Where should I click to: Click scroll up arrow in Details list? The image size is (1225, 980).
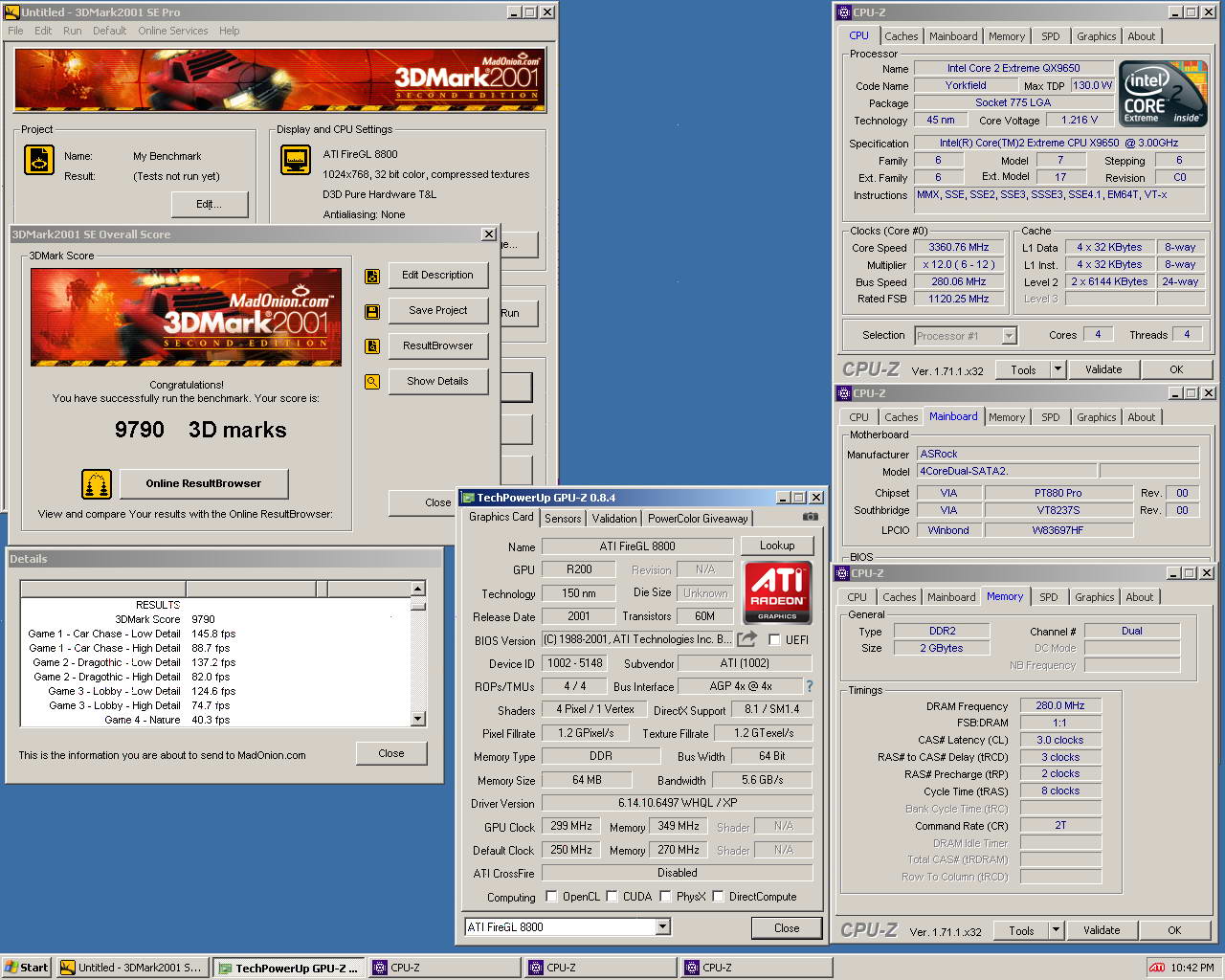click(x=417, y=589)
